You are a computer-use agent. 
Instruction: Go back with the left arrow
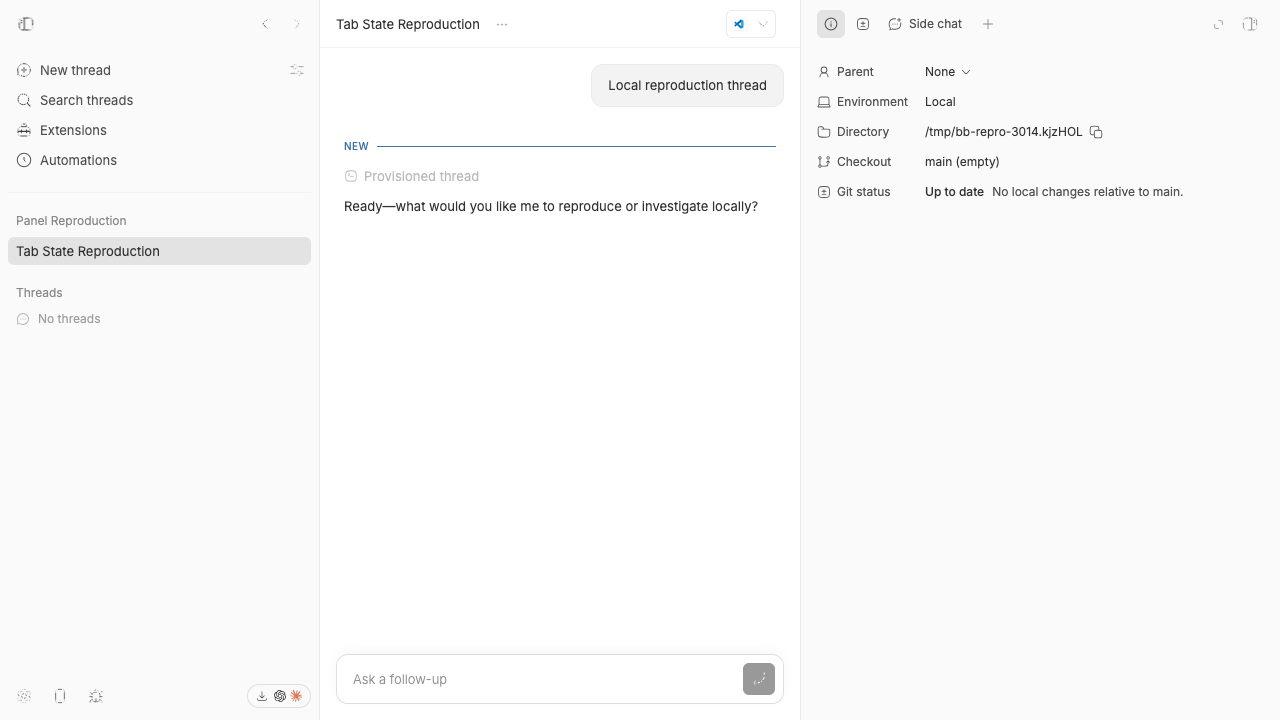(x=265, y=24)
